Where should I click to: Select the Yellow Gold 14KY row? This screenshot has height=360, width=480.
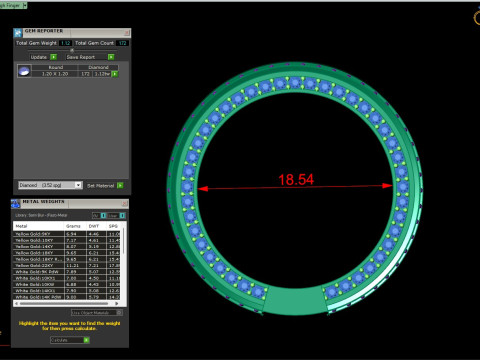tap(67, 247)
